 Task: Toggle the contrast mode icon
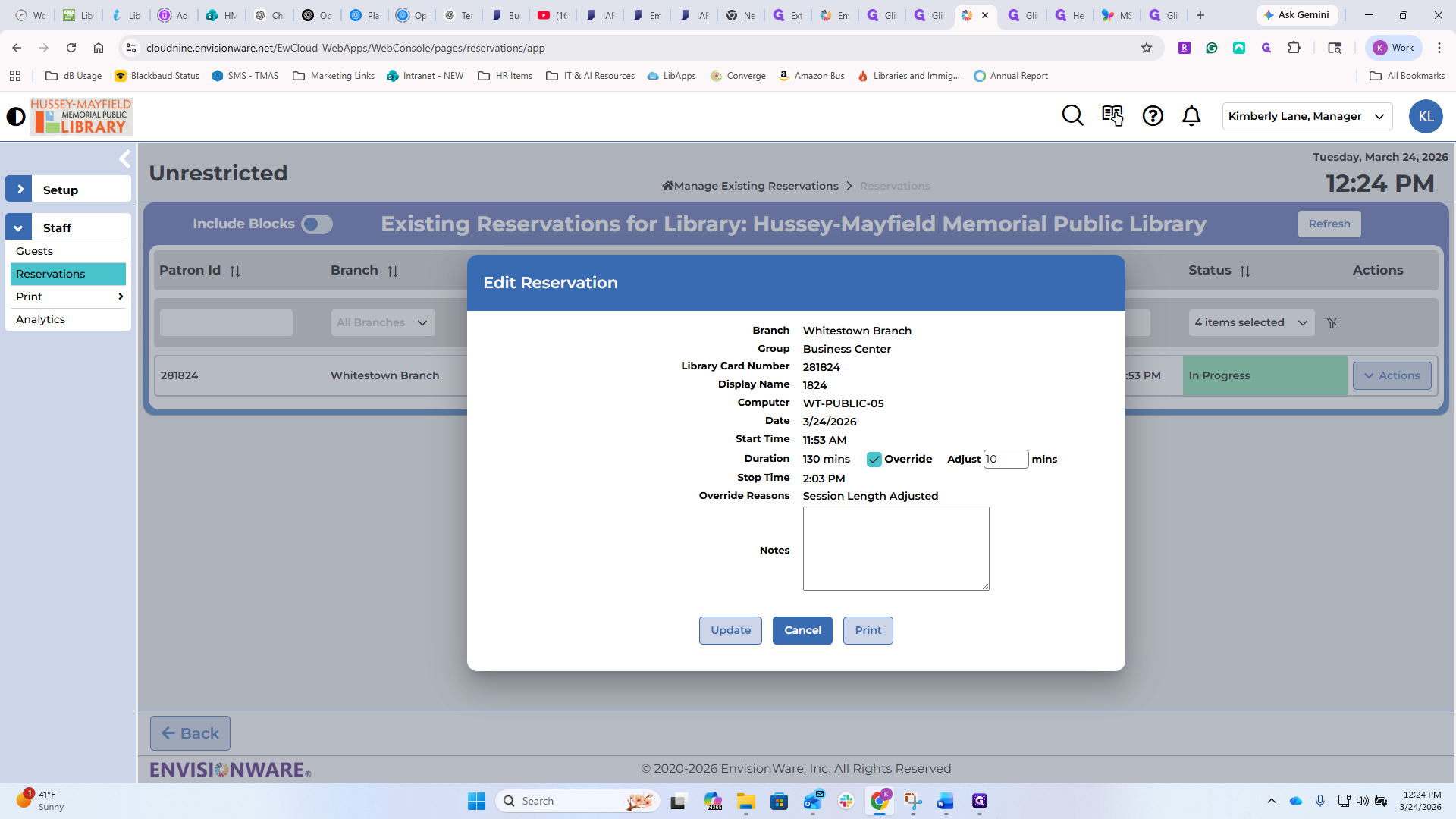point(15,117)
